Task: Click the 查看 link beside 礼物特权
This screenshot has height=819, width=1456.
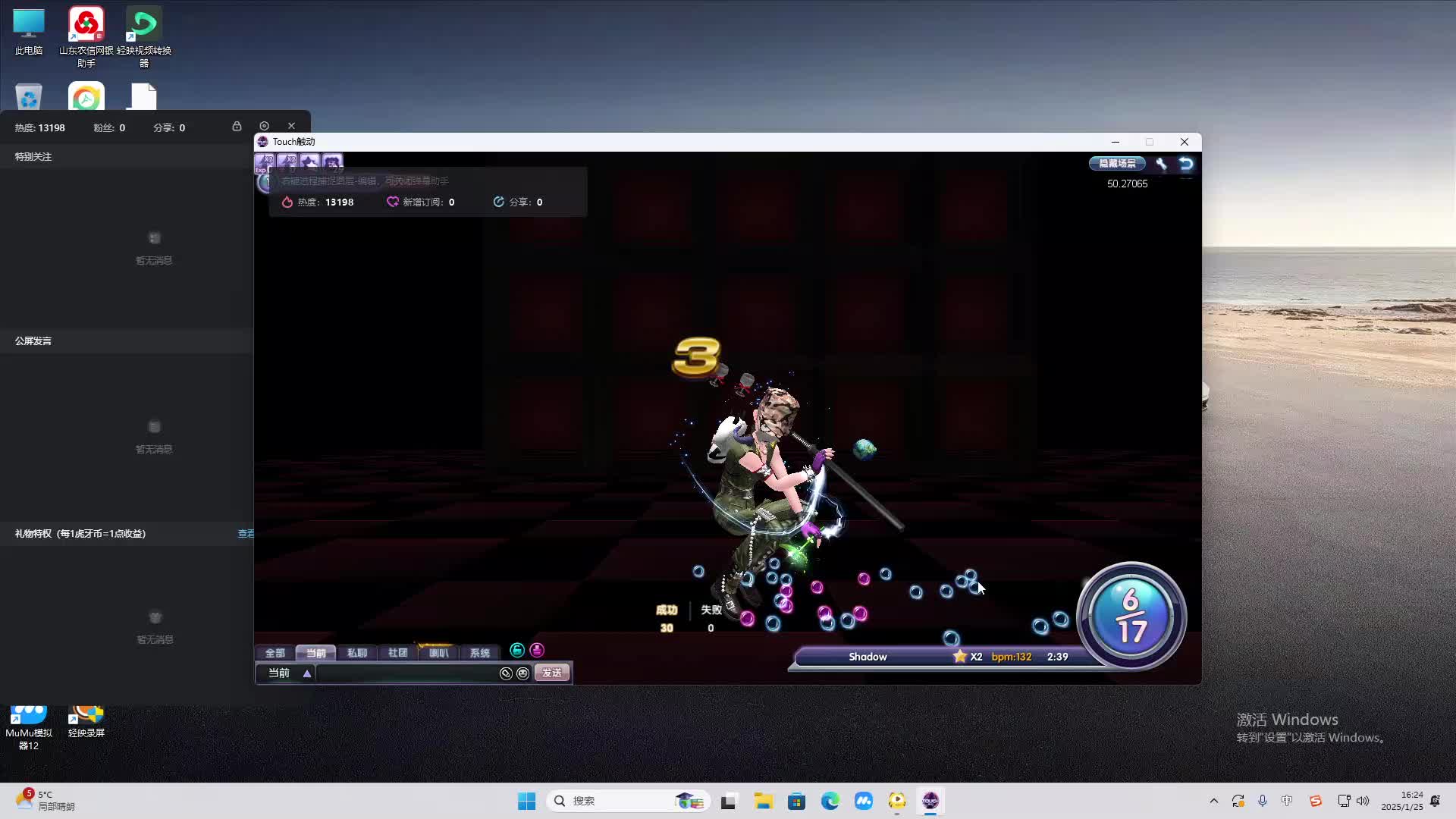Action: [x=246, y=534]
